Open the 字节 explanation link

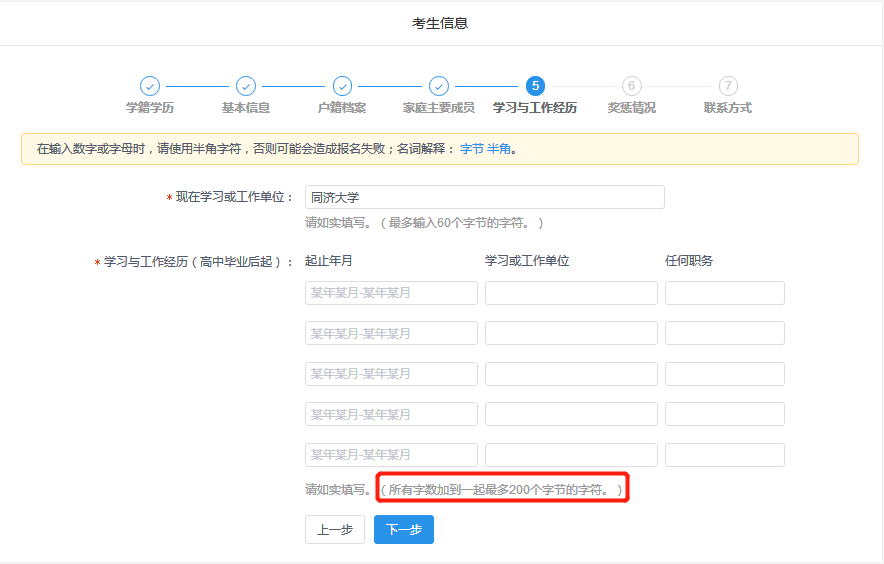472,149
